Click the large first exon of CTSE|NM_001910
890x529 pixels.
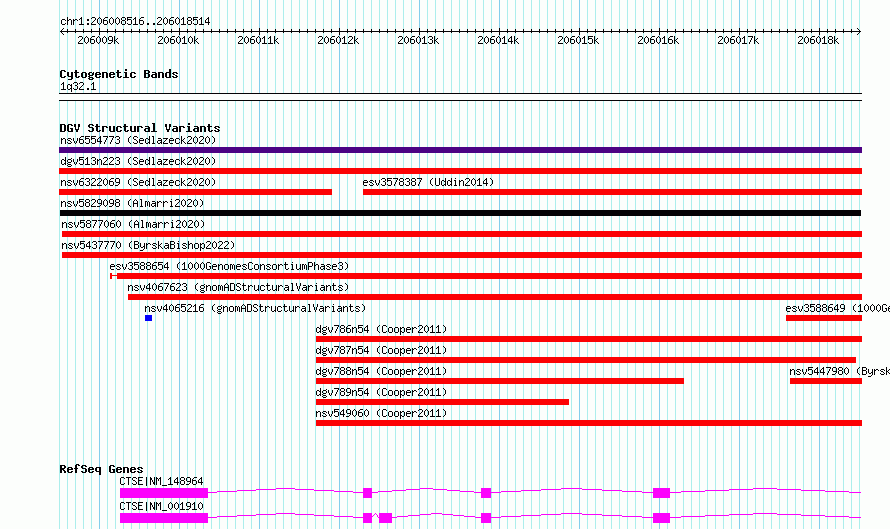[164, 518]
